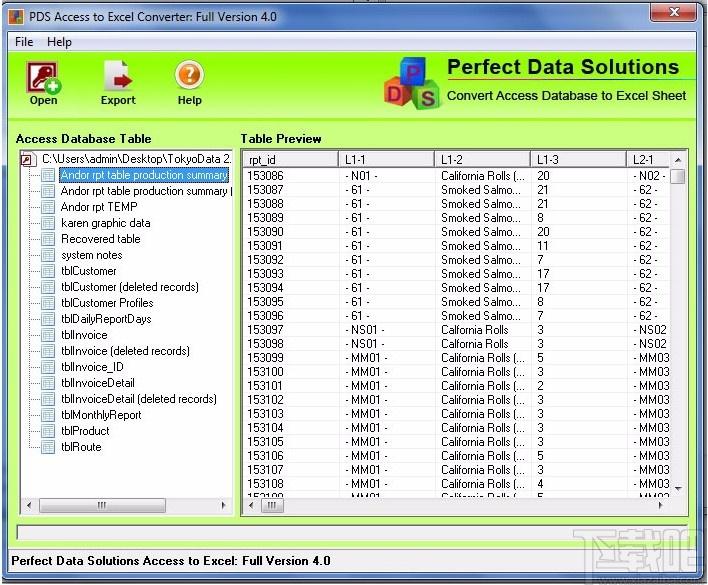The image size is (708, 585).
Task: Click the table icon next to tblInvoice_ID
Action: [48, 367]
